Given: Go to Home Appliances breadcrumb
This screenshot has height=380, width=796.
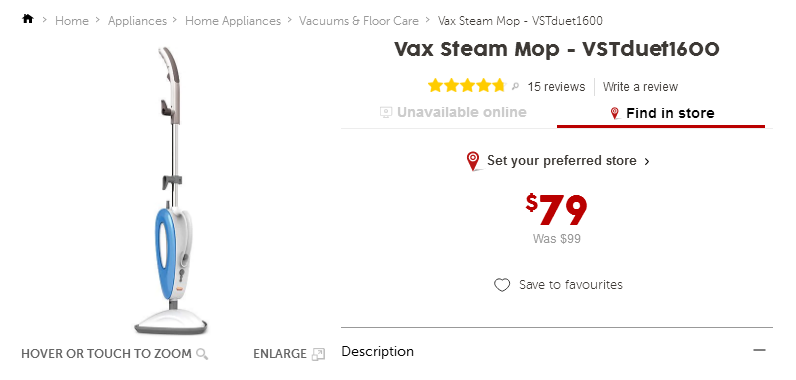Looking at the screenshot, I should (233, 21).
